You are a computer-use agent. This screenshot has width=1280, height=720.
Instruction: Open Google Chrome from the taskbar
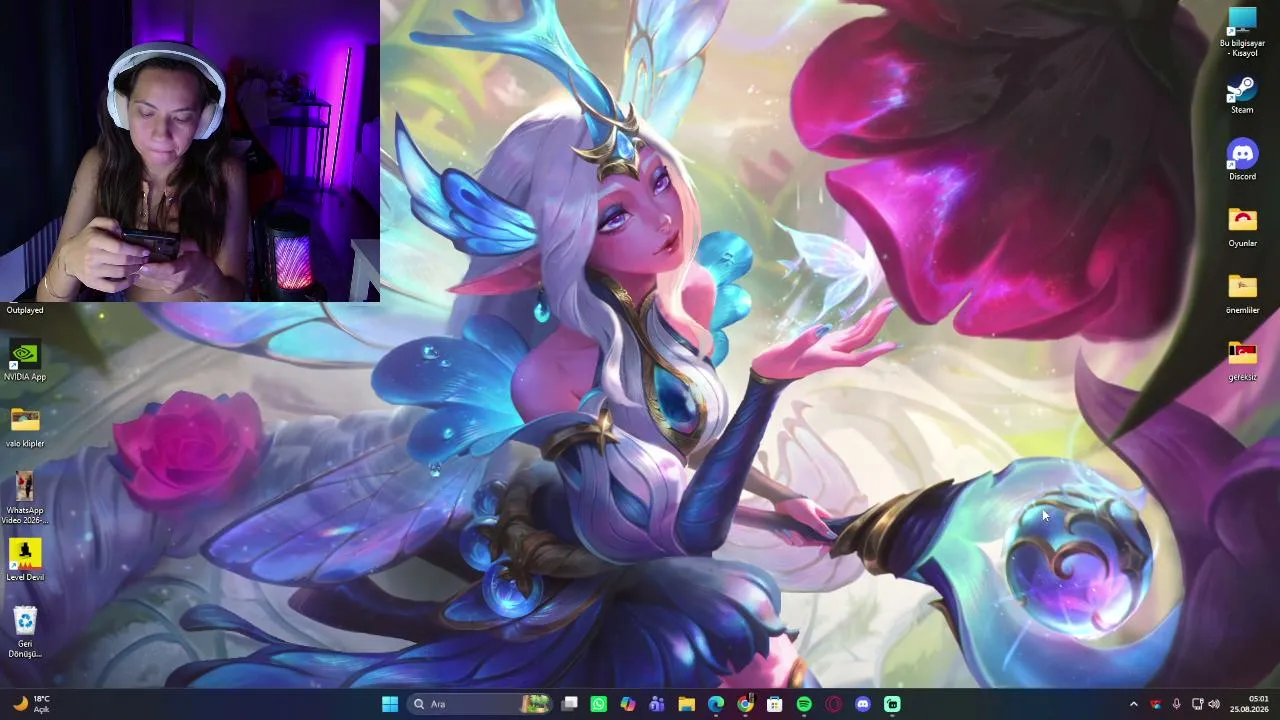tap(745, 704)
